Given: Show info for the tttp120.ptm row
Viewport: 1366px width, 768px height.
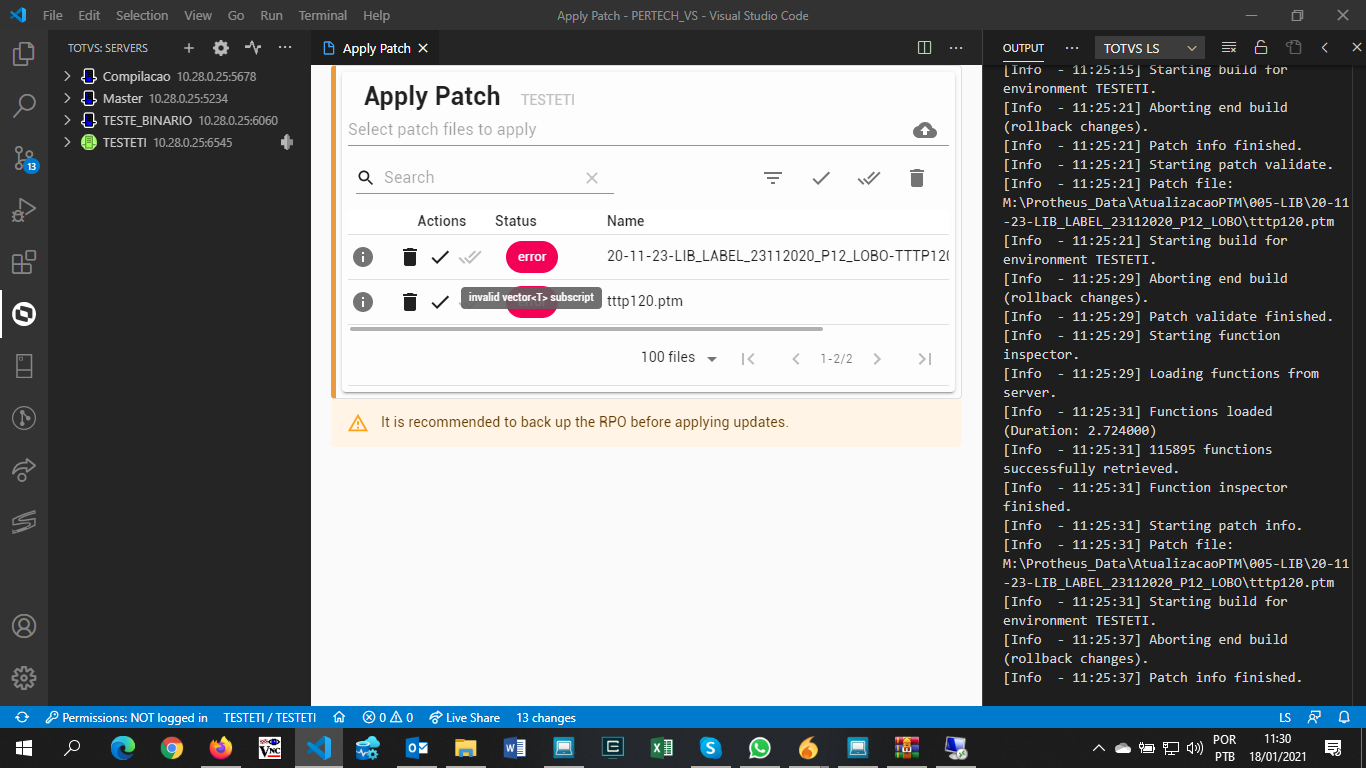Looking at the screenshot, I should click(363, 302).
